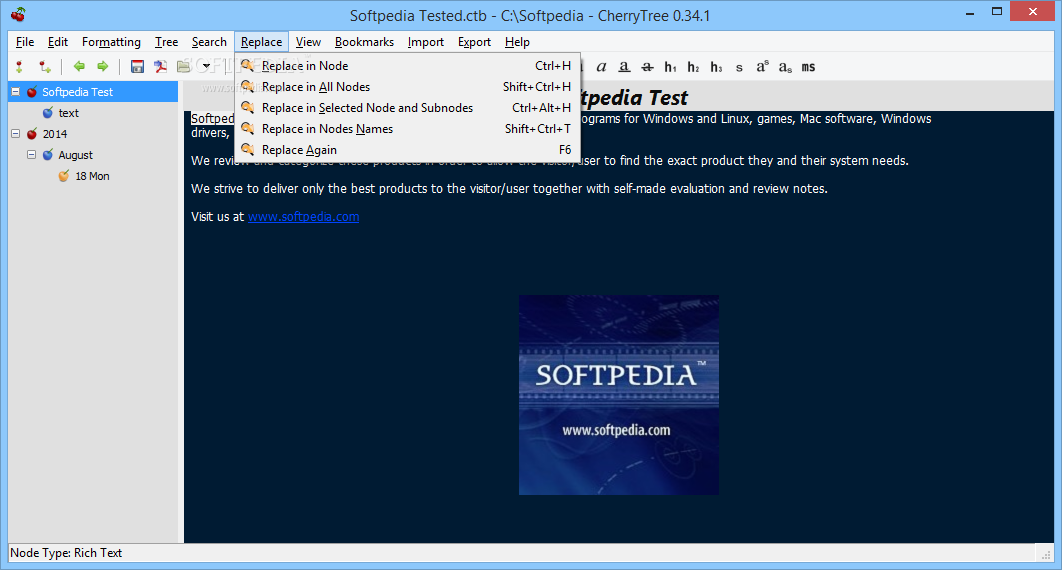The height and width of the screenshot is (570, 1062).
Task: Apply h2 heading format
Action: tap(694, 66)
